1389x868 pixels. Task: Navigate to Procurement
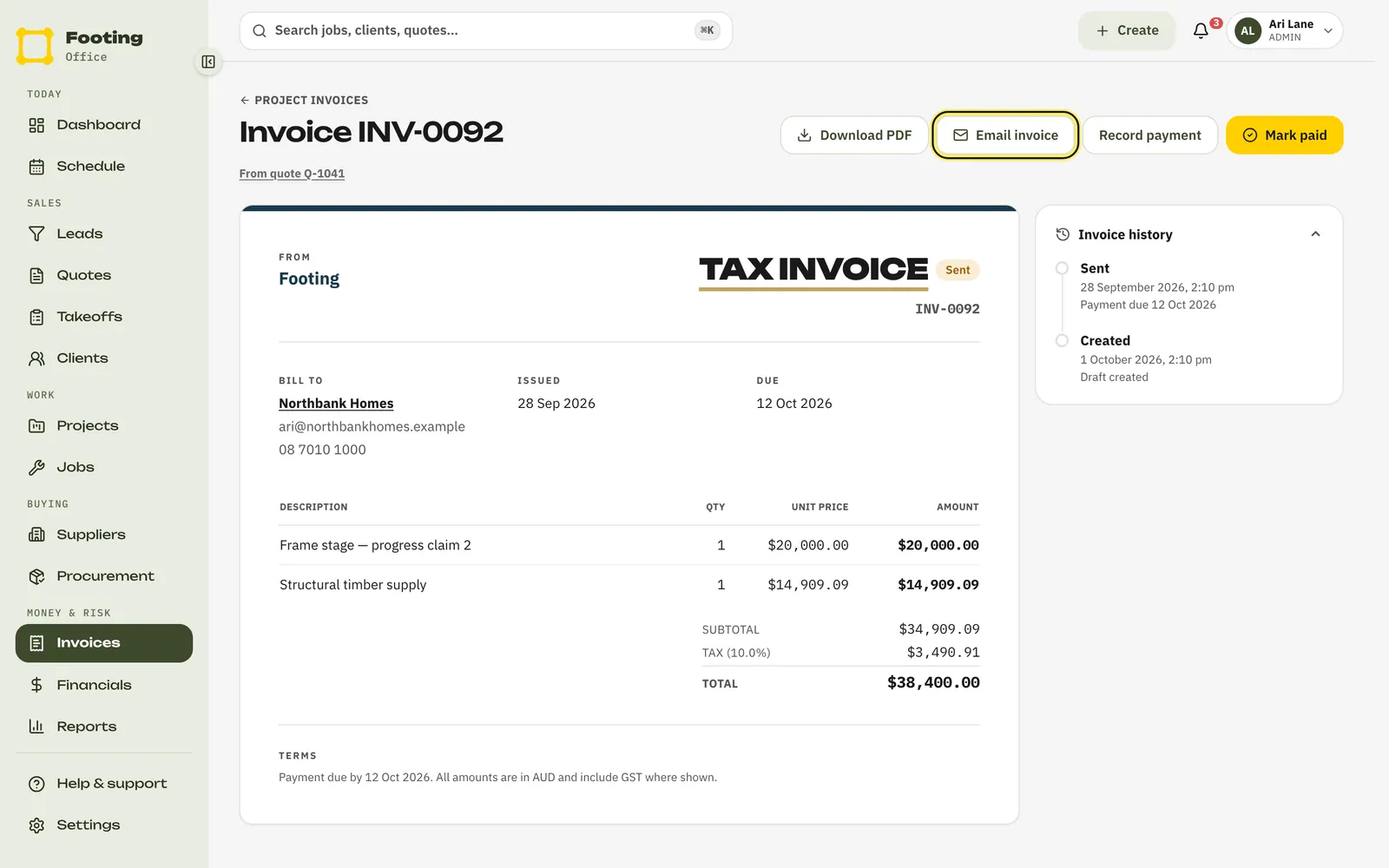pyautogui.click(x=104, y=576)
